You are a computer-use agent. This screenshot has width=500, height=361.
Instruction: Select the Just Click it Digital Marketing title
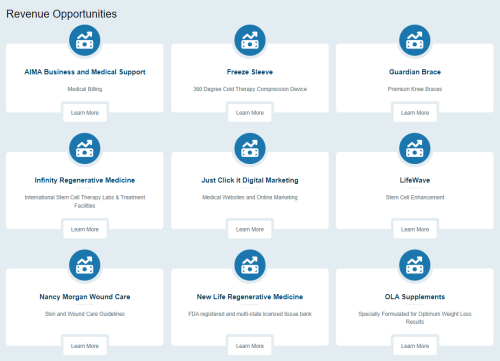click(250, 180)
